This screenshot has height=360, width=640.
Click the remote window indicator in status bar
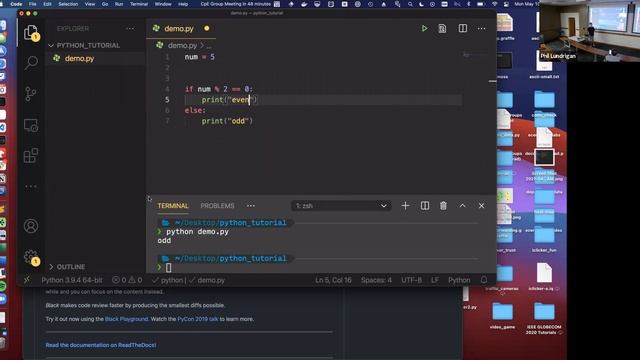[27, 280]
